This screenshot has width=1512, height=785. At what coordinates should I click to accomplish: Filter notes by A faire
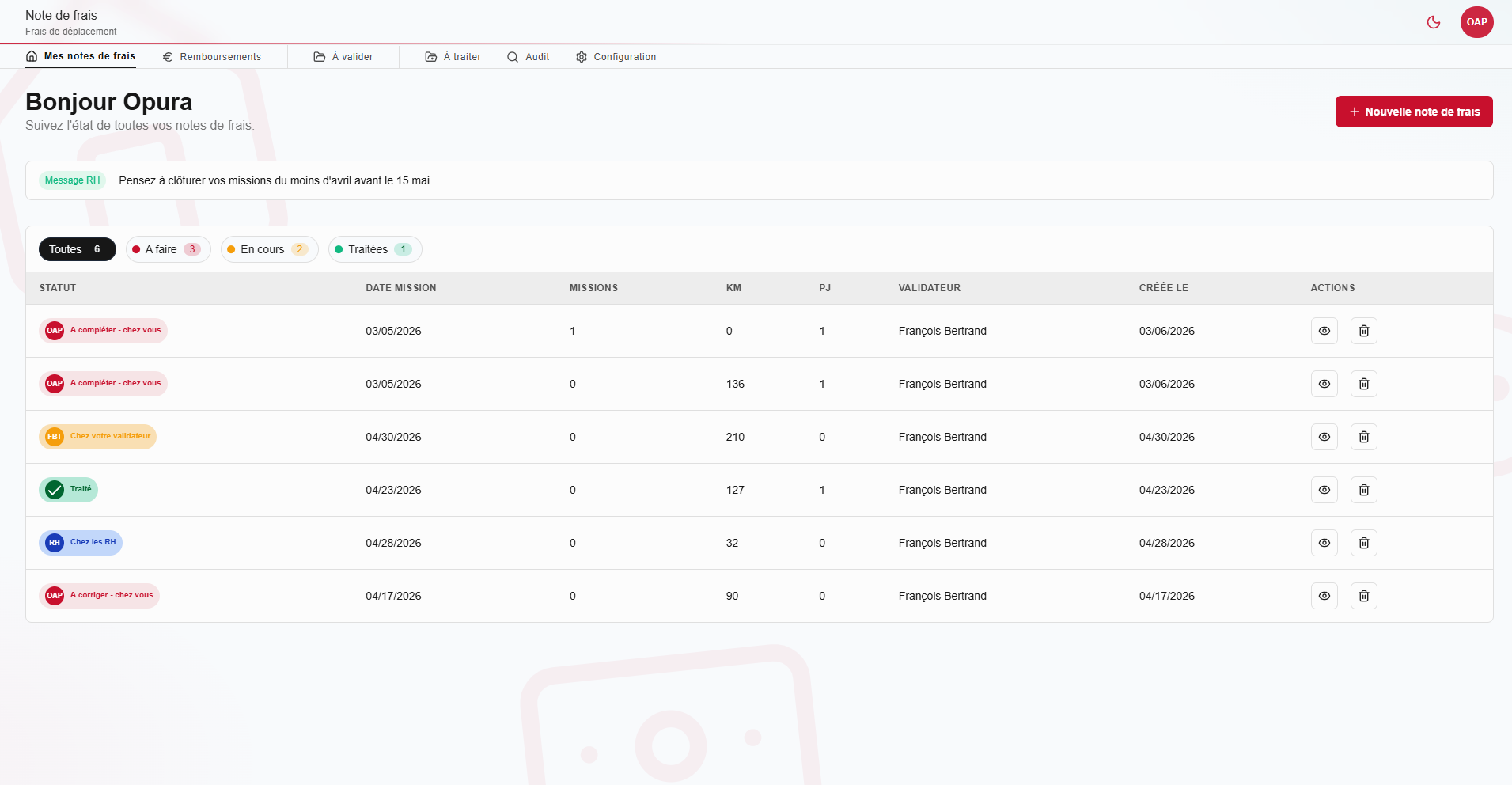pos(169,249)
